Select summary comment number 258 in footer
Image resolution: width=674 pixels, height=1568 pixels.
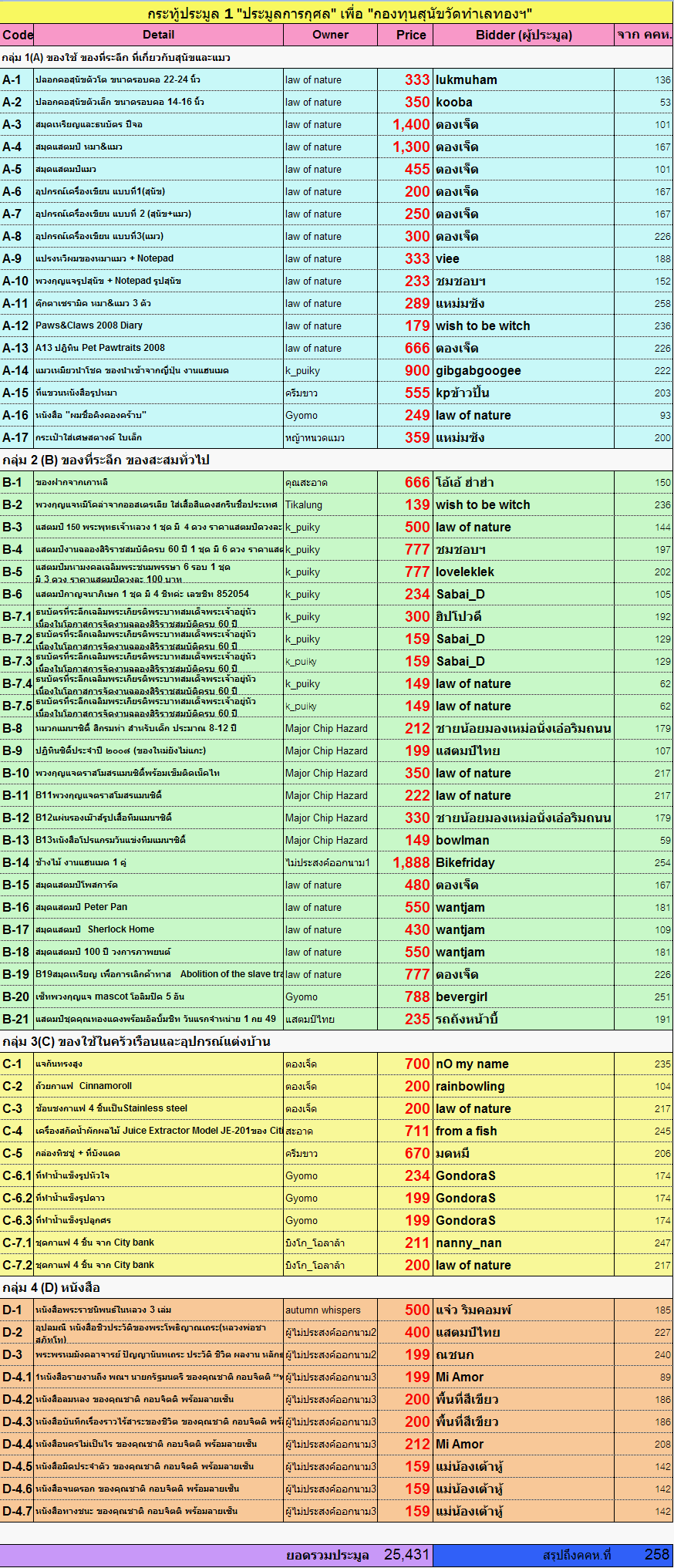pyautogui.click(x=657, y=1555)
